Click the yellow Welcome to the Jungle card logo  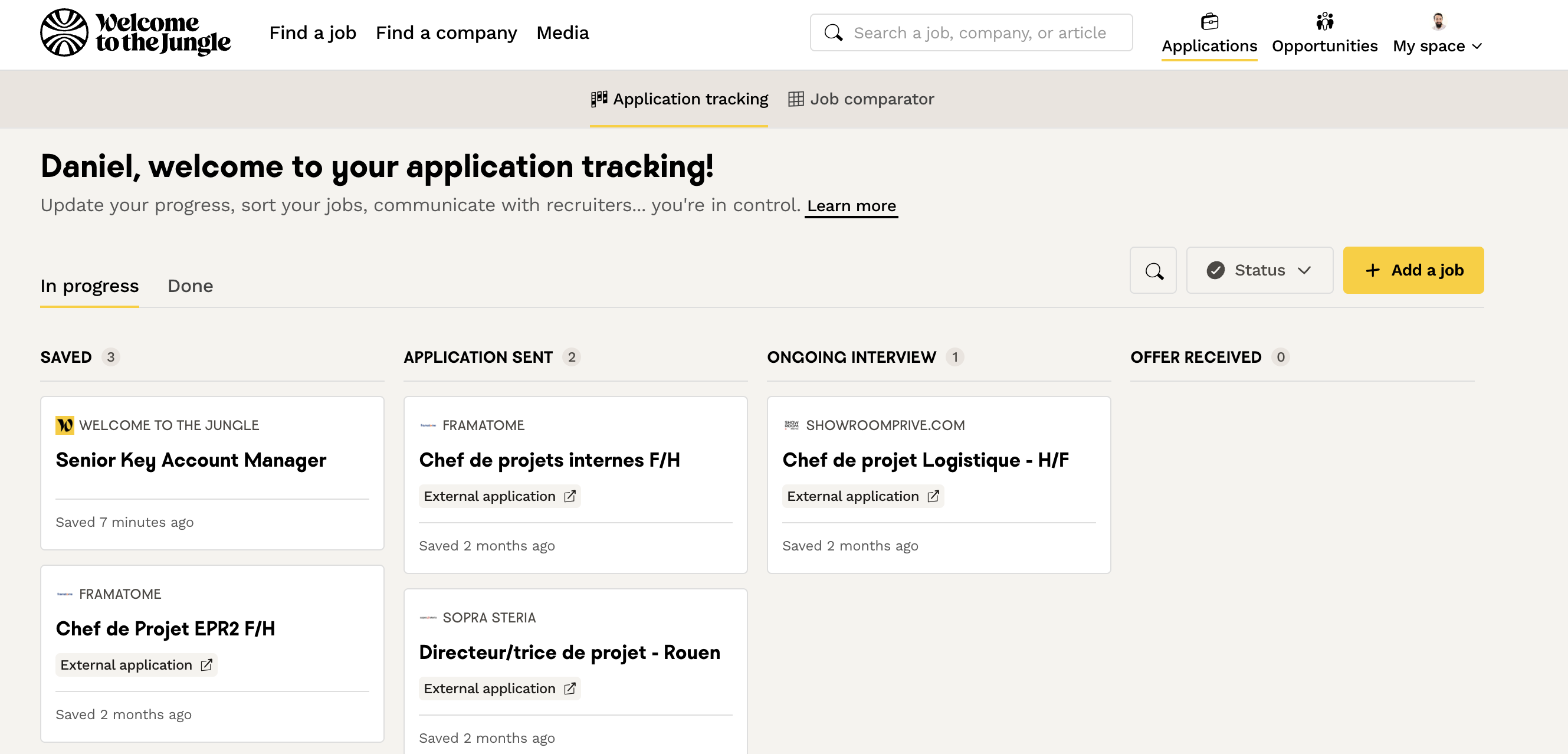click(64, 425)
